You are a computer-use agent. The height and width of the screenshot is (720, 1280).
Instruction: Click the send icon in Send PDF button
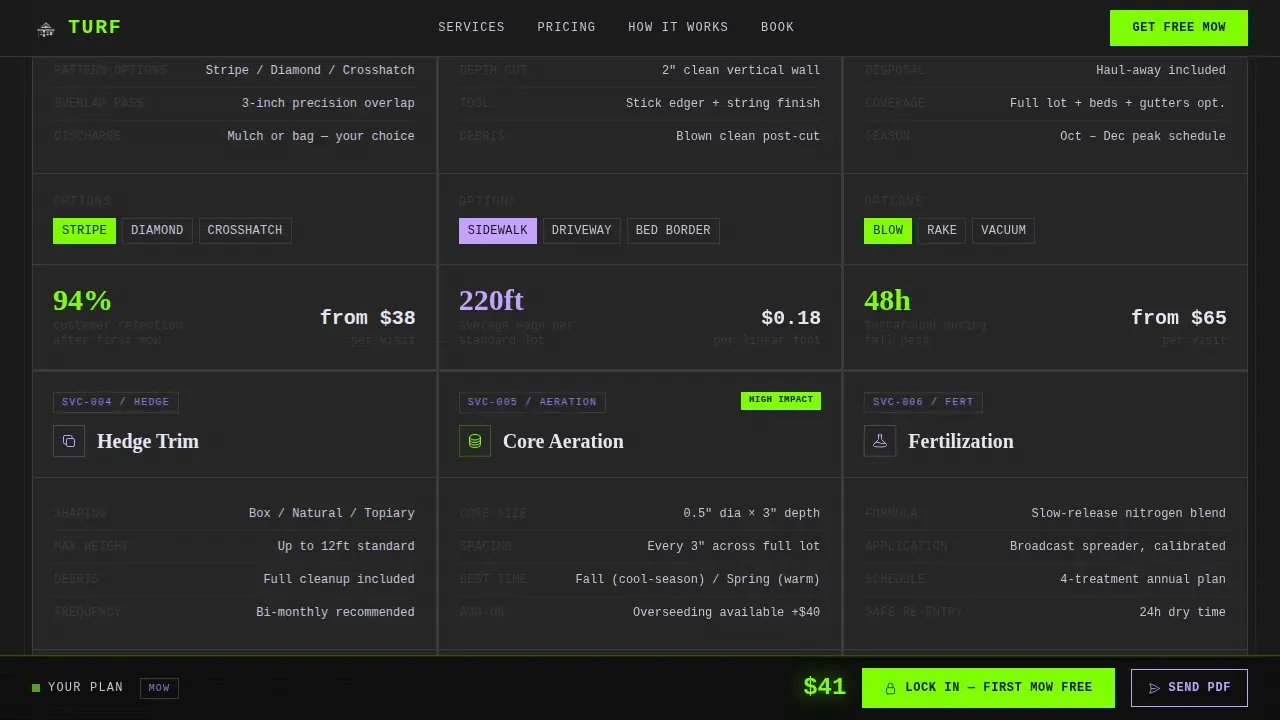tap(1154, 688)
